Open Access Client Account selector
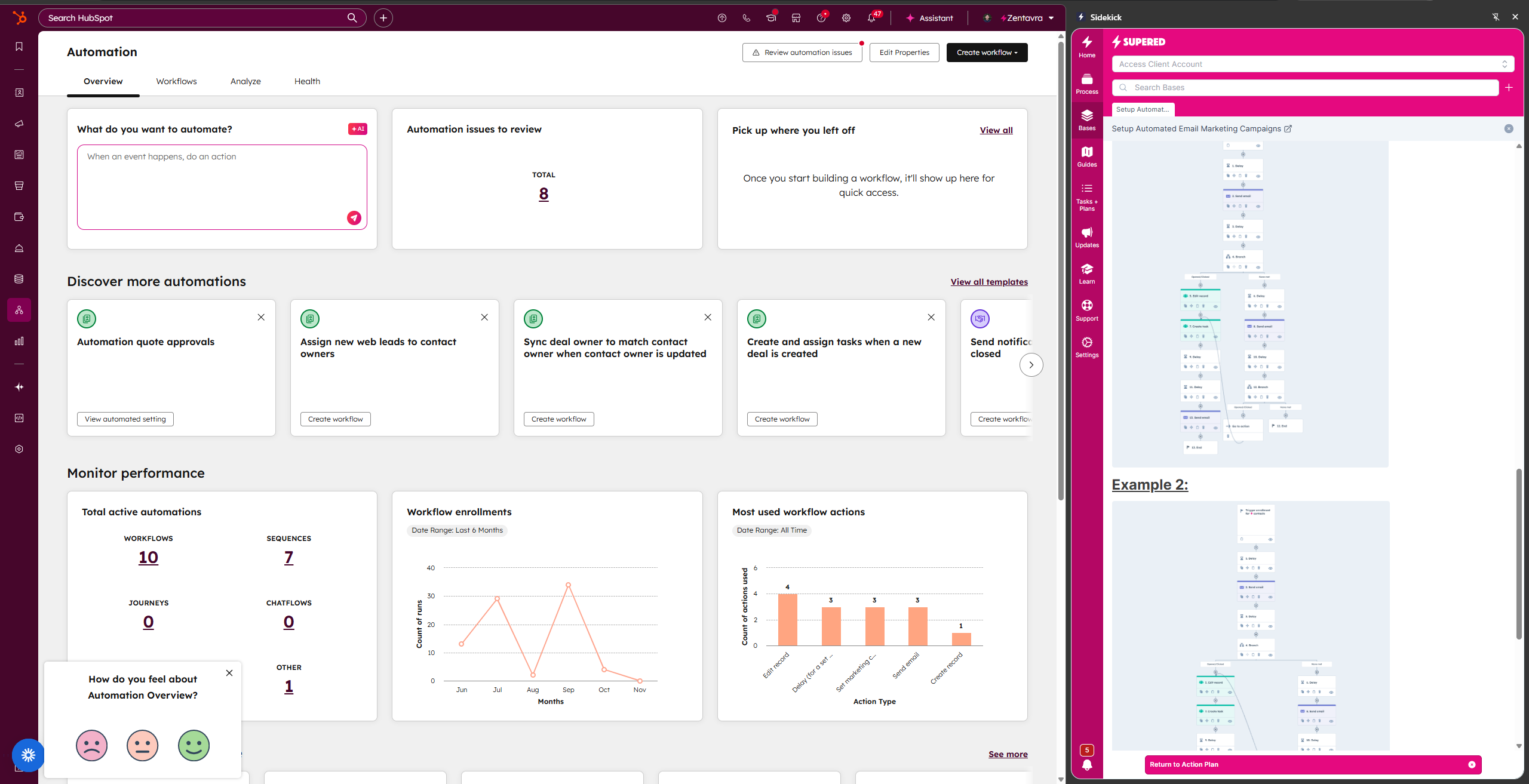This screenshot has height=784, width=1529. (x=1313, y=64)
